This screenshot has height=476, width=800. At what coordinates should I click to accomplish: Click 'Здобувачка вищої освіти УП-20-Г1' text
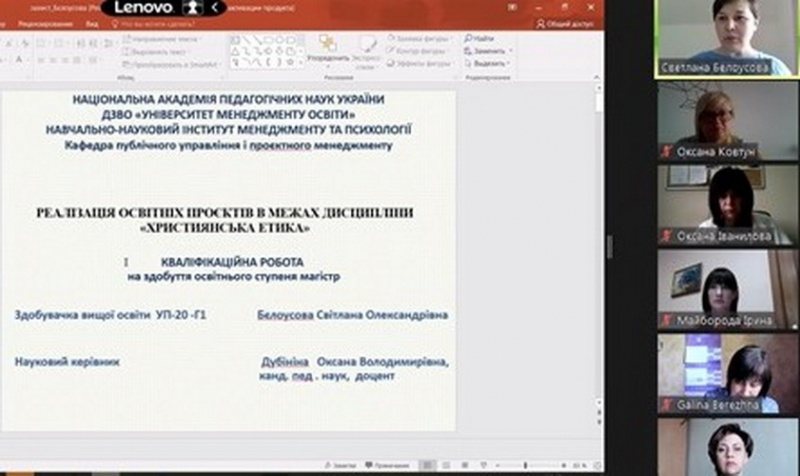110,315
